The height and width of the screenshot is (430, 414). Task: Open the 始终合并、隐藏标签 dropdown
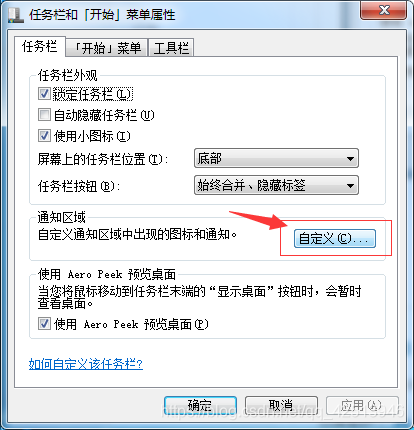[x=276, y=185]
